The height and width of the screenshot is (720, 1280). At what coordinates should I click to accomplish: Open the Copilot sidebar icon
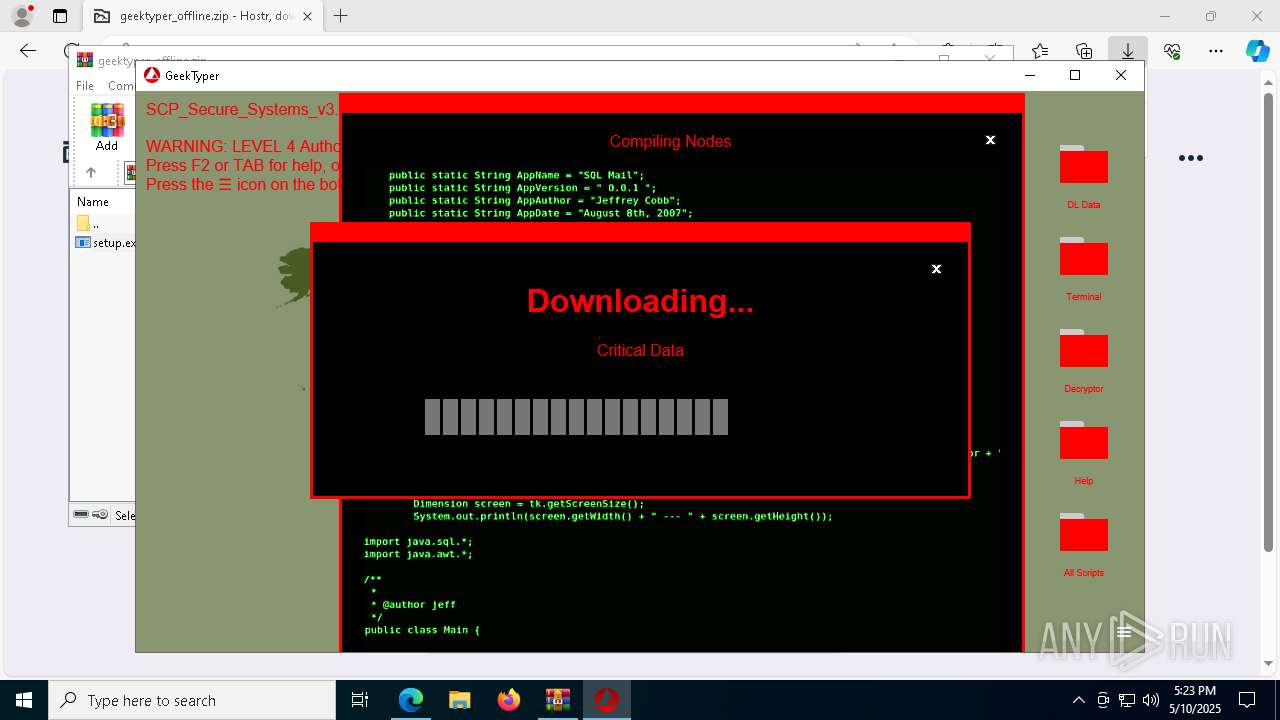[x=1257, y=51]
